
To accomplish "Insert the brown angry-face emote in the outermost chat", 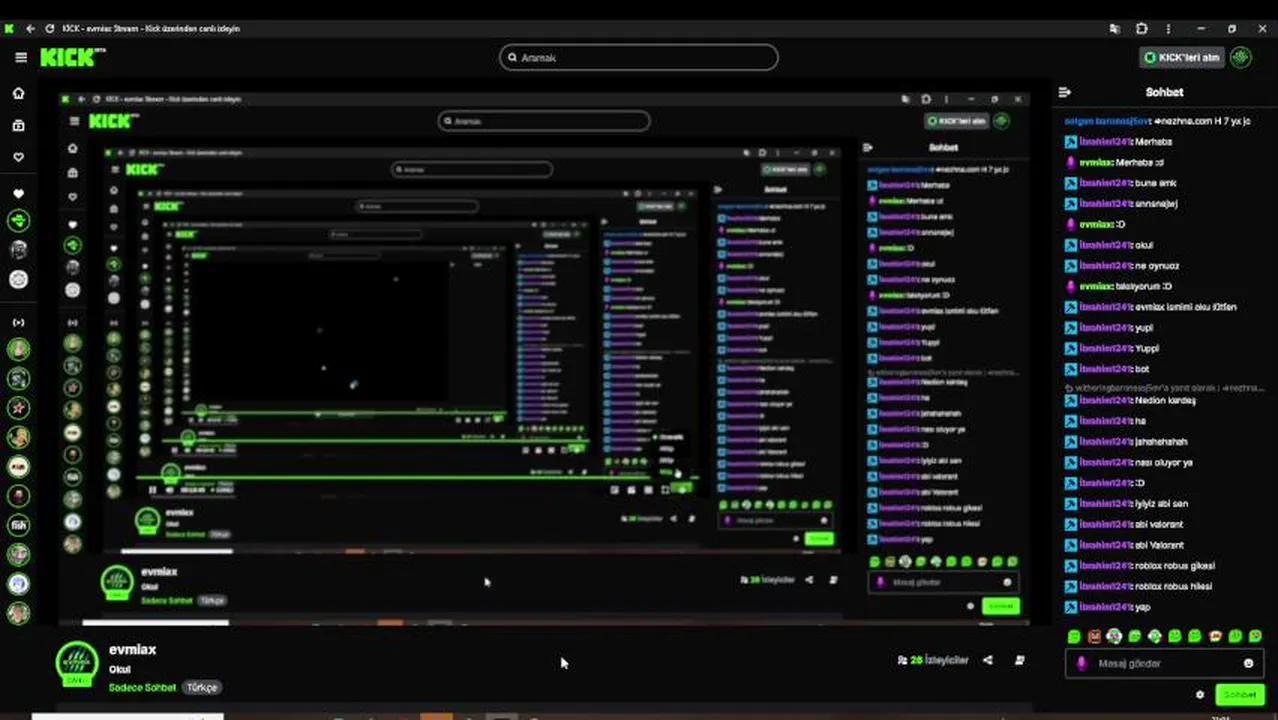I will (x=1094, y=636).
